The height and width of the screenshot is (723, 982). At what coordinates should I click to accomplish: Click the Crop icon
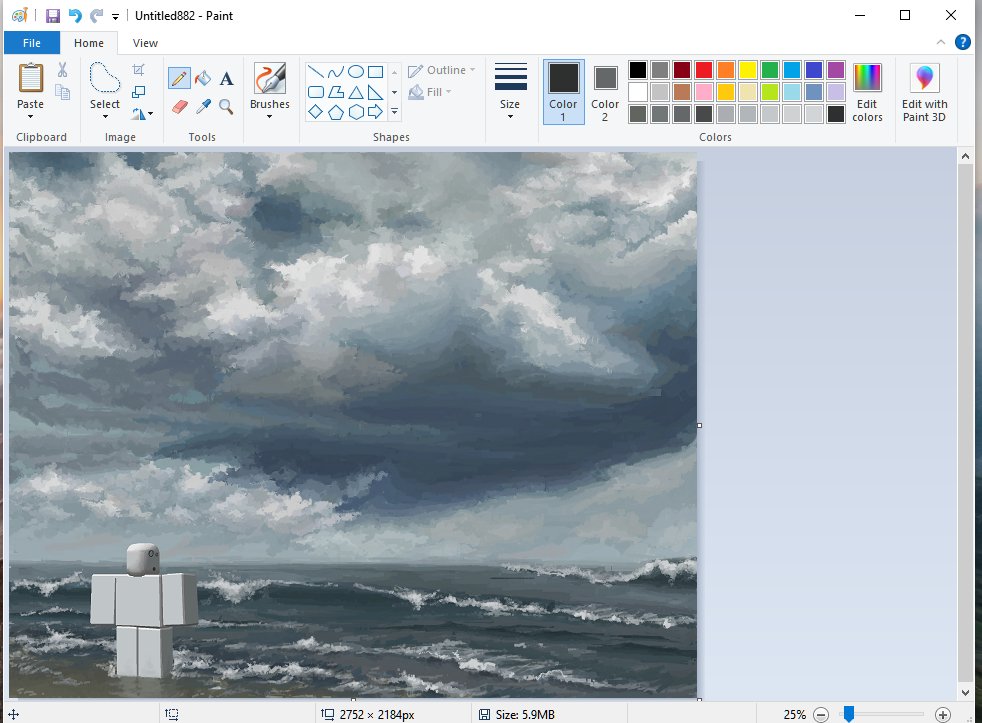[139, 69]
